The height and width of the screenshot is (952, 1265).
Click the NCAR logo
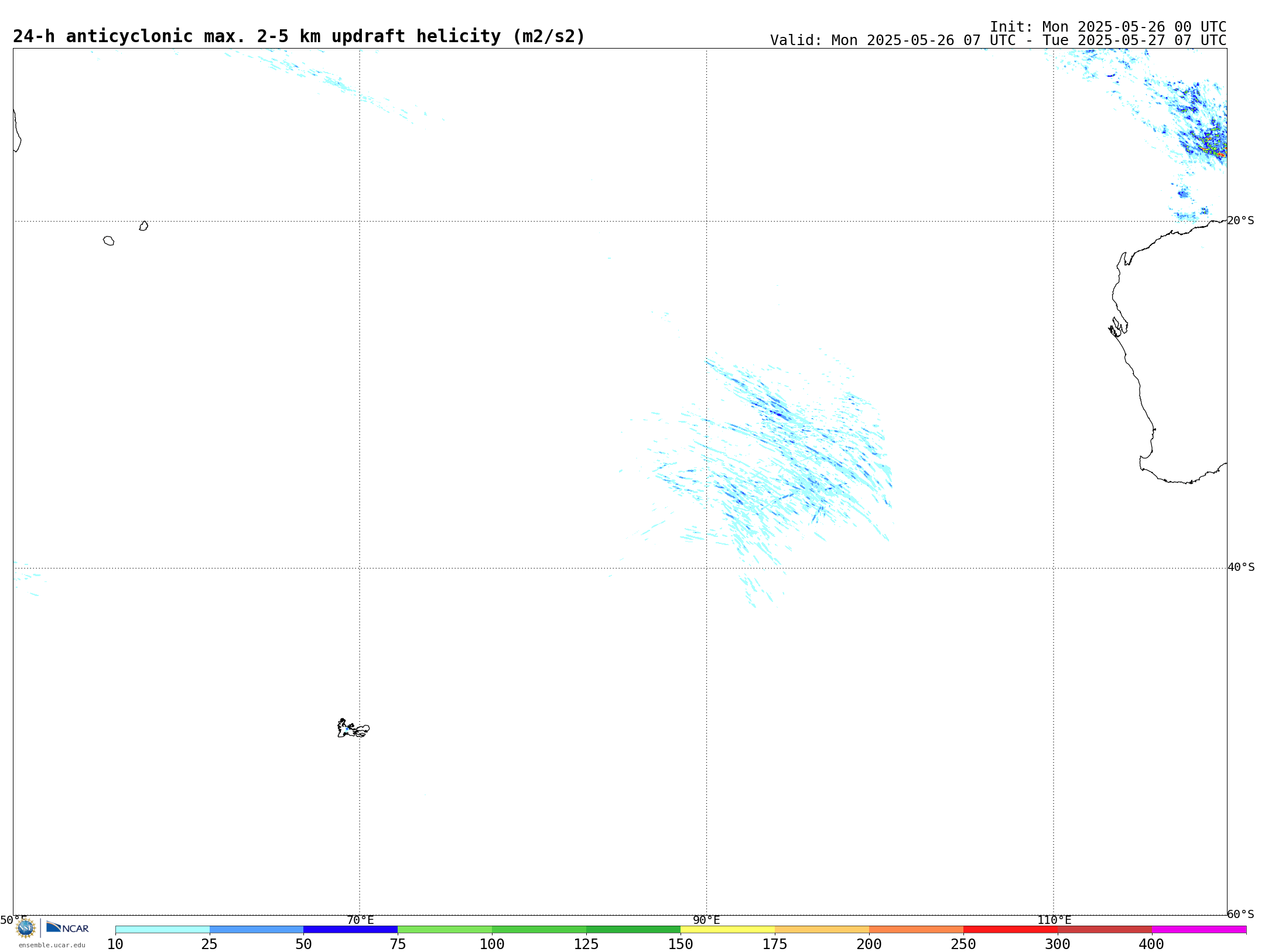(67, 927)
